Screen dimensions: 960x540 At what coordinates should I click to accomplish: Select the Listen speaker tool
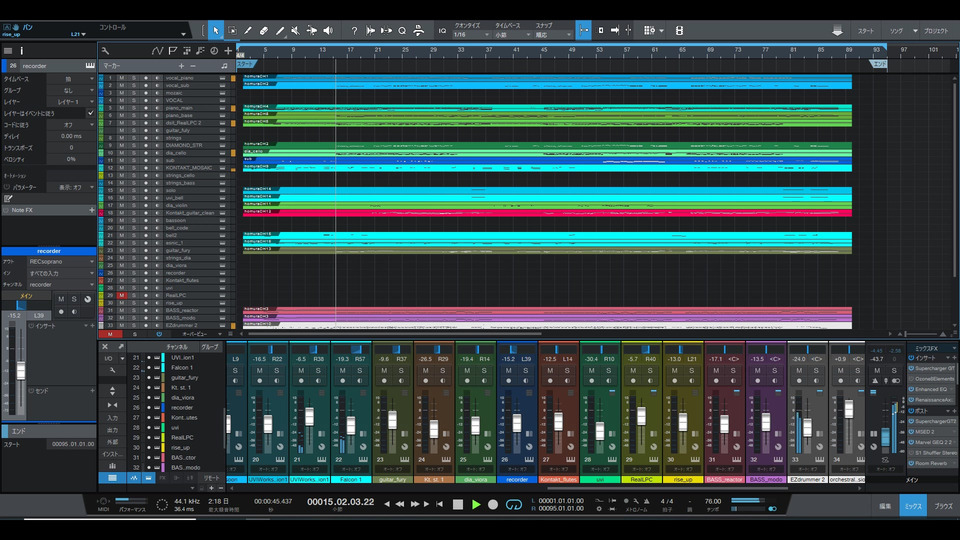[328, 30]
